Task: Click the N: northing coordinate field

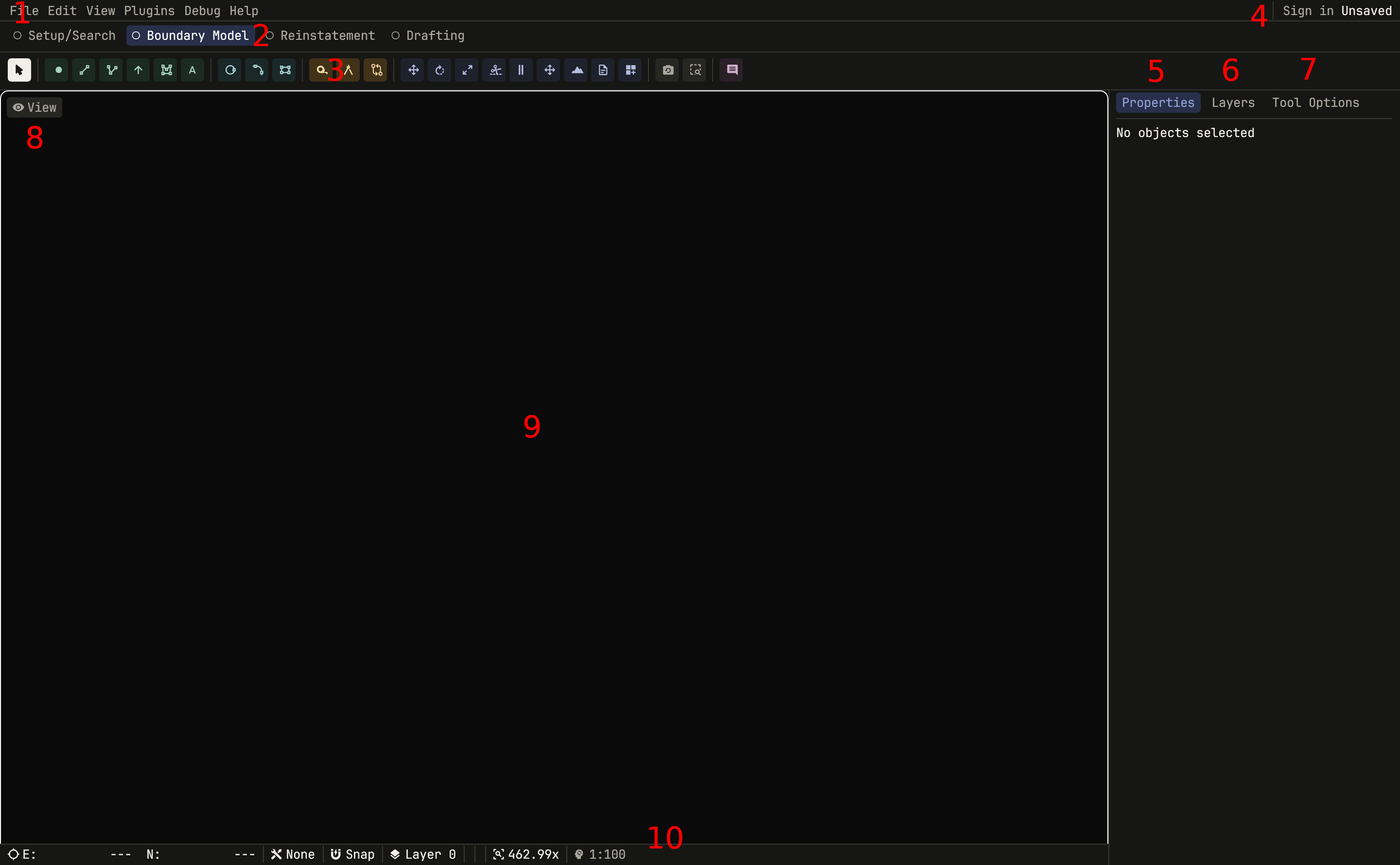Action: (200, 854)
